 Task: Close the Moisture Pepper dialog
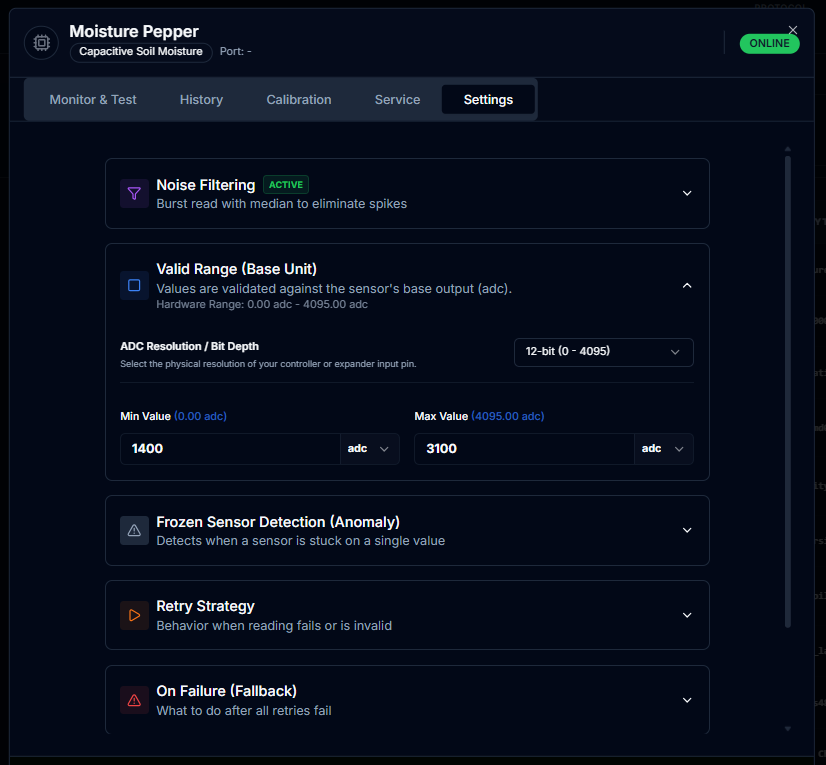tap(792, 30)
